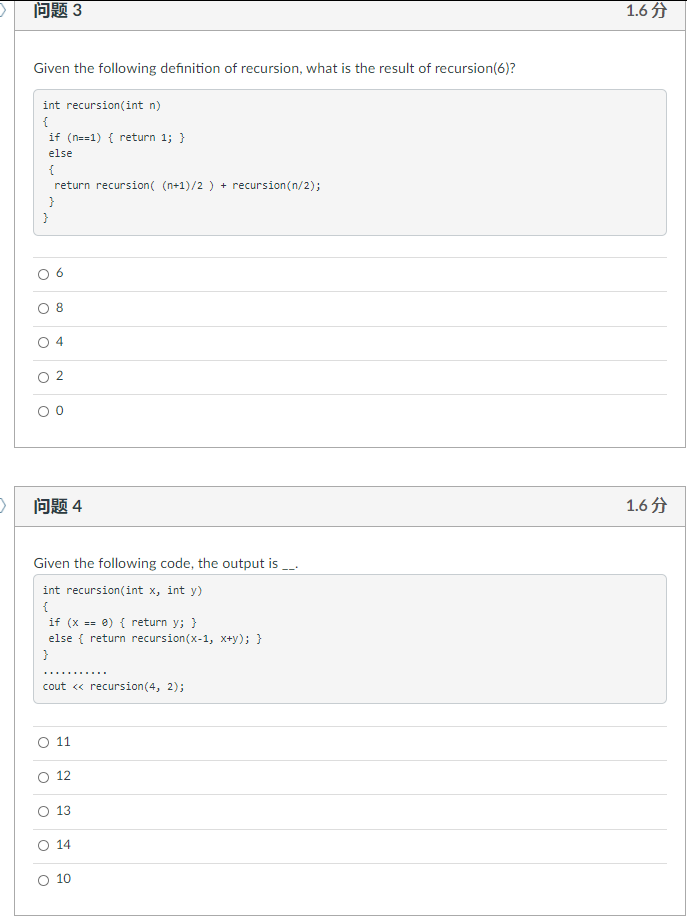
Task: Flag 问题 3 using the left-edge marker
Action: (4, 8)
